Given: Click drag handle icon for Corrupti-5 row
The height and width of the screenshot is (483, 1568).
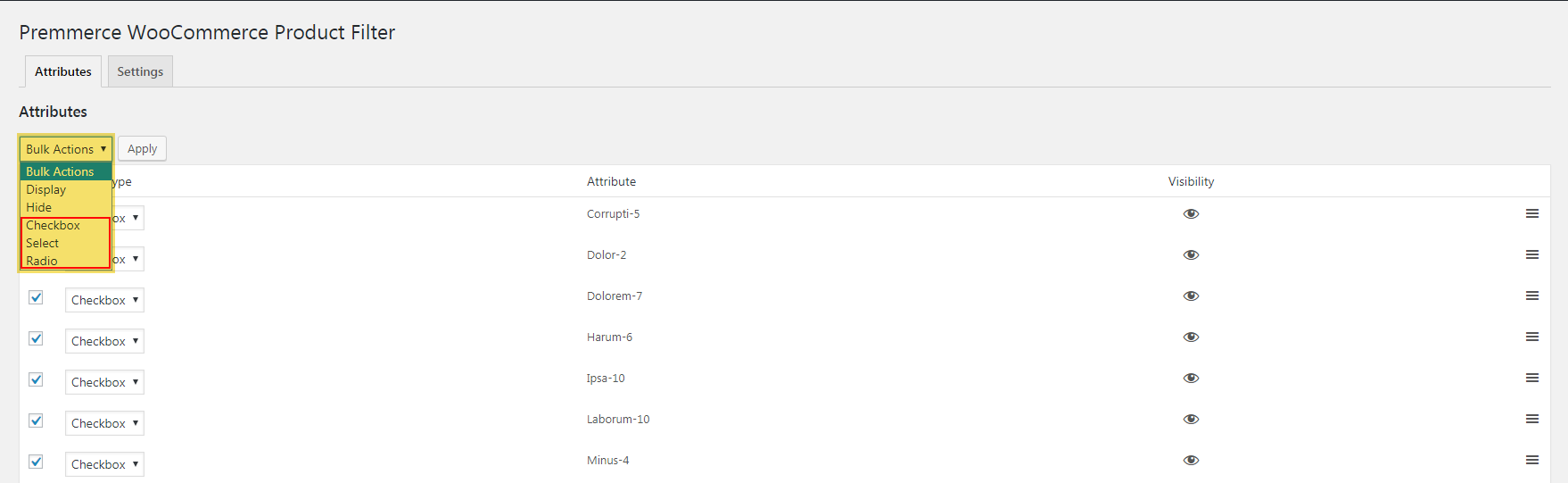Looking at the screenshot, I should pos(1531,213).
